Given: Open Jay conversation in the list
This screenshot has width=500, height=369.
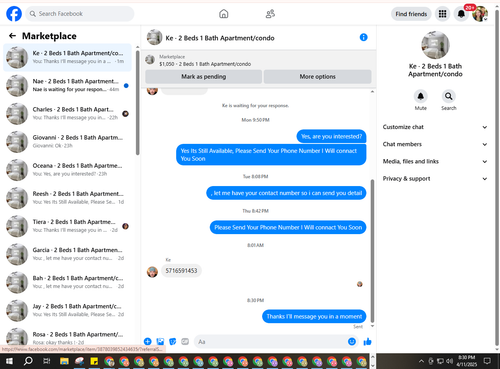Looking at the screenshot, I should (68, 310).
